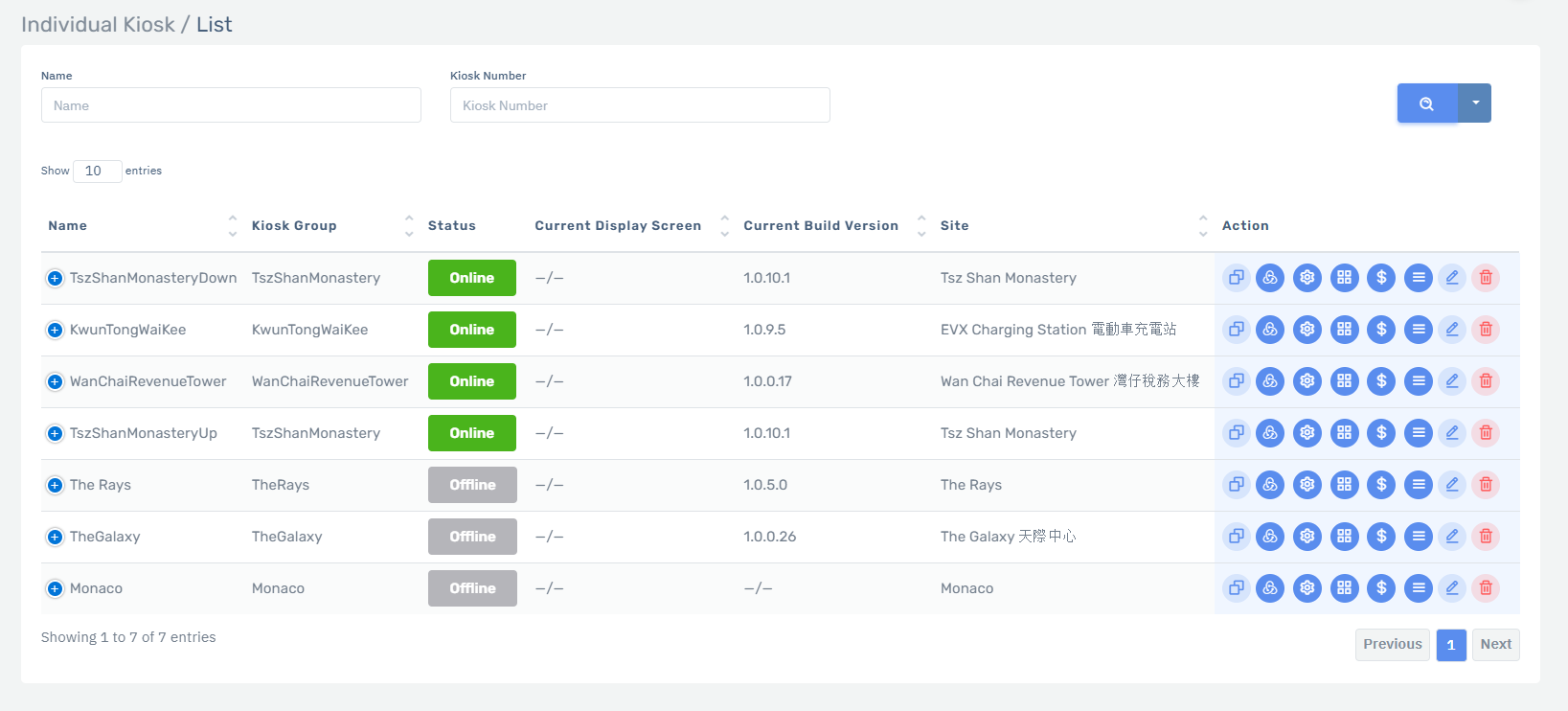The width and height of the screenshot is (1568, 711).
Task: Delete the Monaco kiosk
Action: (1486, 588)
